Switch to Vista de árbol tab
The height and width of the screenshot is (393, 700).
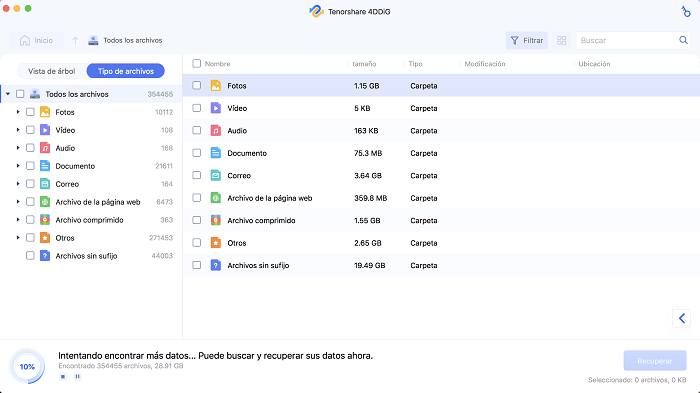coord(51,71)
